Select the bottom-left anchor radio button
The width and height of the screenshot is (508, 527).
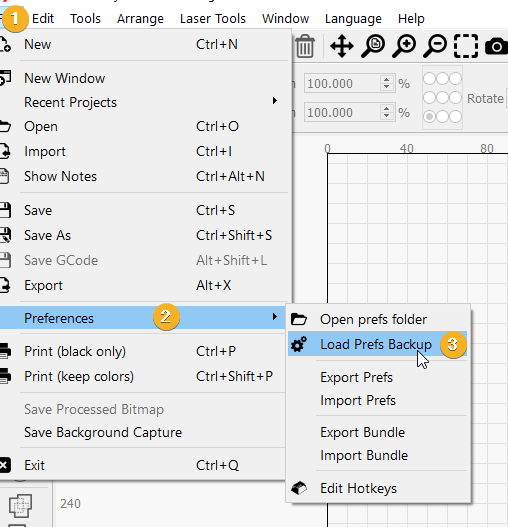coord(429,117)
